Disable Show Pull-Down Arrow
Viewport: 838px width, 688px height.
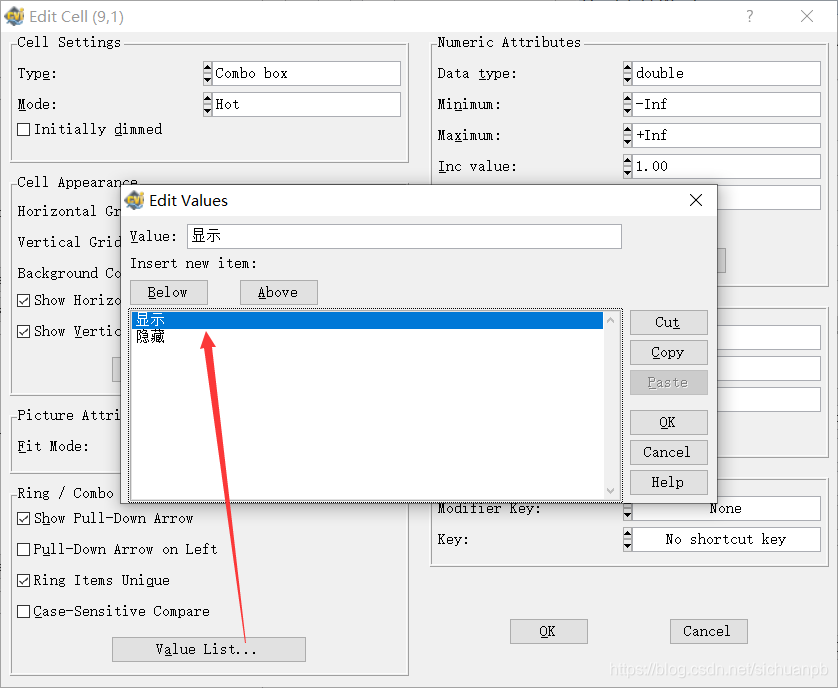point(24,519)
